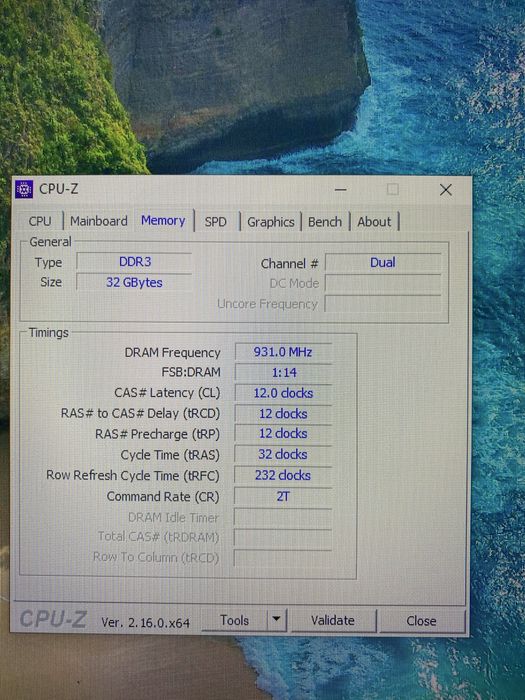Click the CAS# Latency (CL) label

pos(167,393)
